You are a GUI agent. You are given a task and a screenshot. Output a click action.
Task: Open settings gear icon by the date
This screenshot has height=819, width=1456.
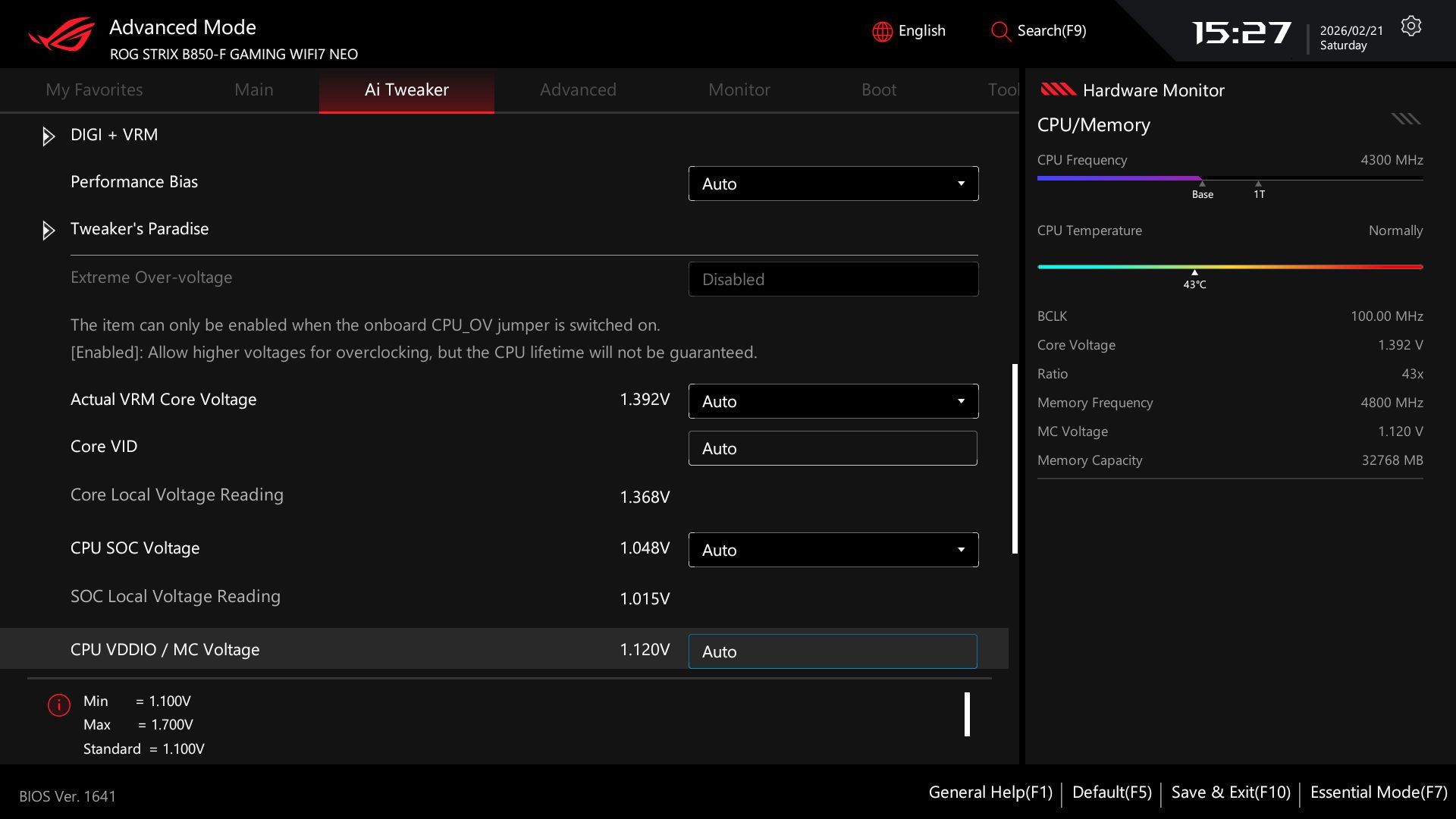(x=1410, y=27)
